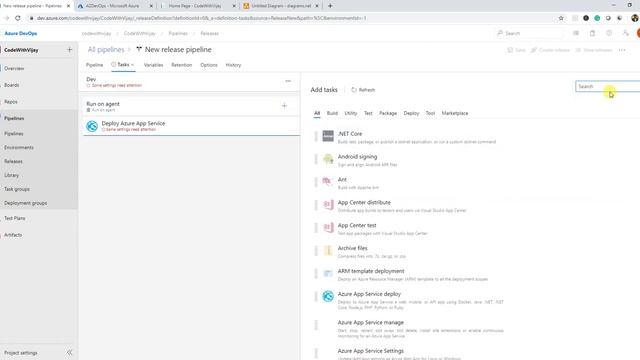Click the Android signing task icon

tap(328, 159)
